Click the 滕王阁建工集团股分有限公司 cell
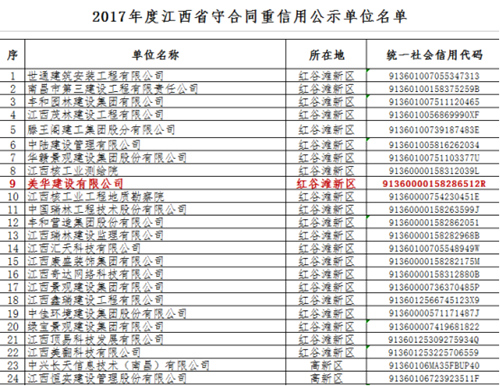This screenshot has height=386, width=500. point(155,129)
